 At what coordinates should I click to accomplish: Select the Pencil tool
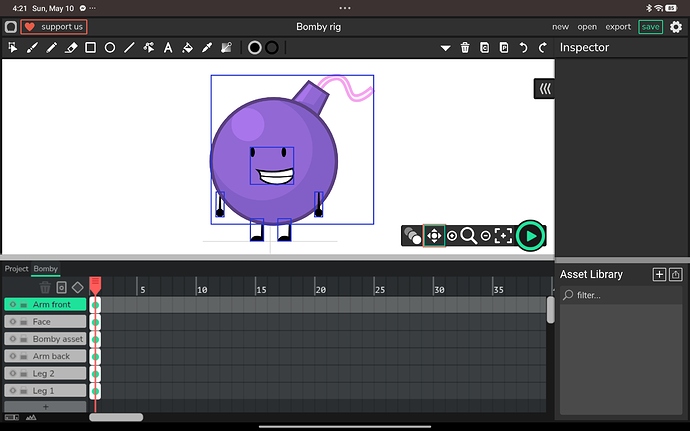51,48
